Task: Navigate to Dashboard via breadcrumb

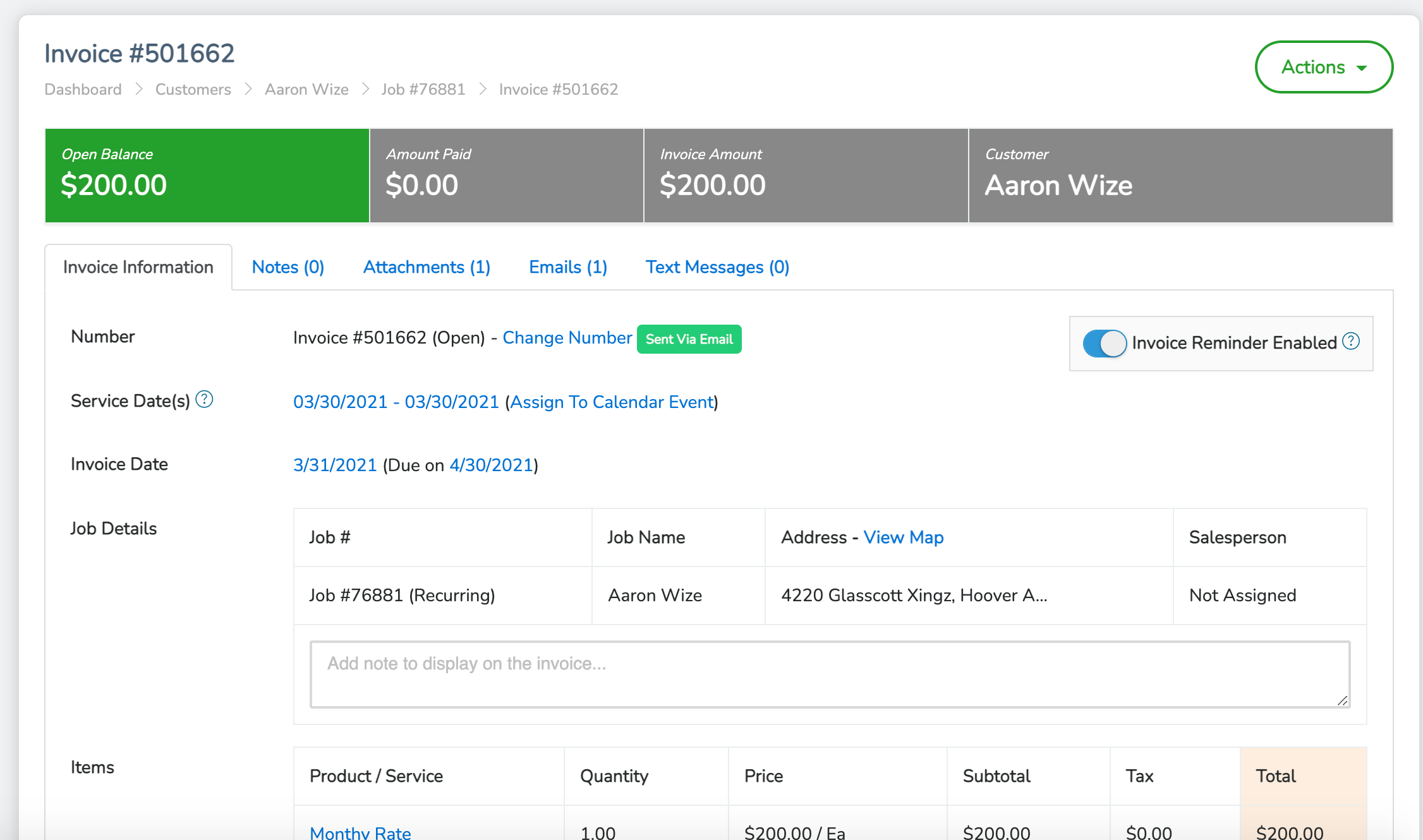Action: pos(83,89)
